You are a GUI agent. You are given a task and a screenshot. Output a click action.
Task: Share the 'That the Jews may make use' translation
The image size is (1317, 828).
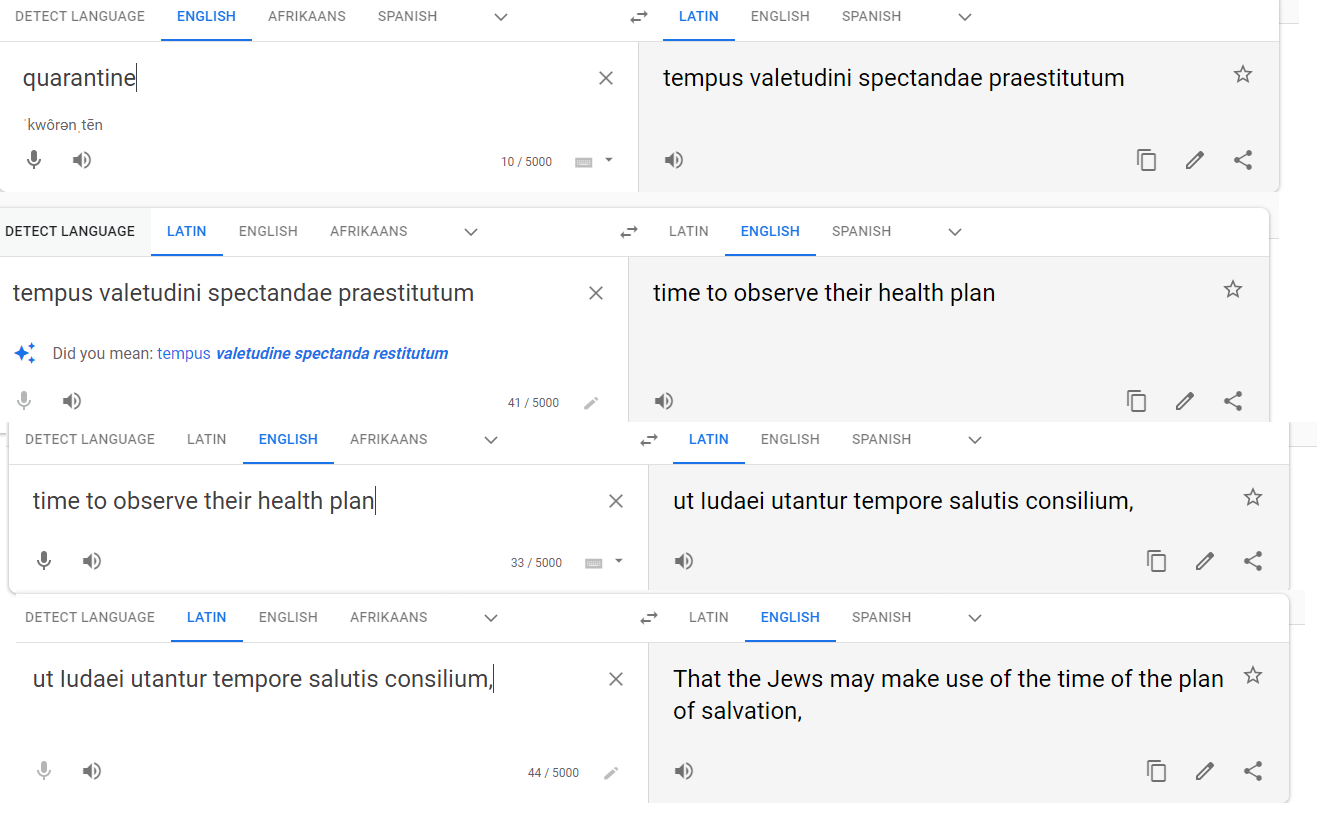point(1253,771)
